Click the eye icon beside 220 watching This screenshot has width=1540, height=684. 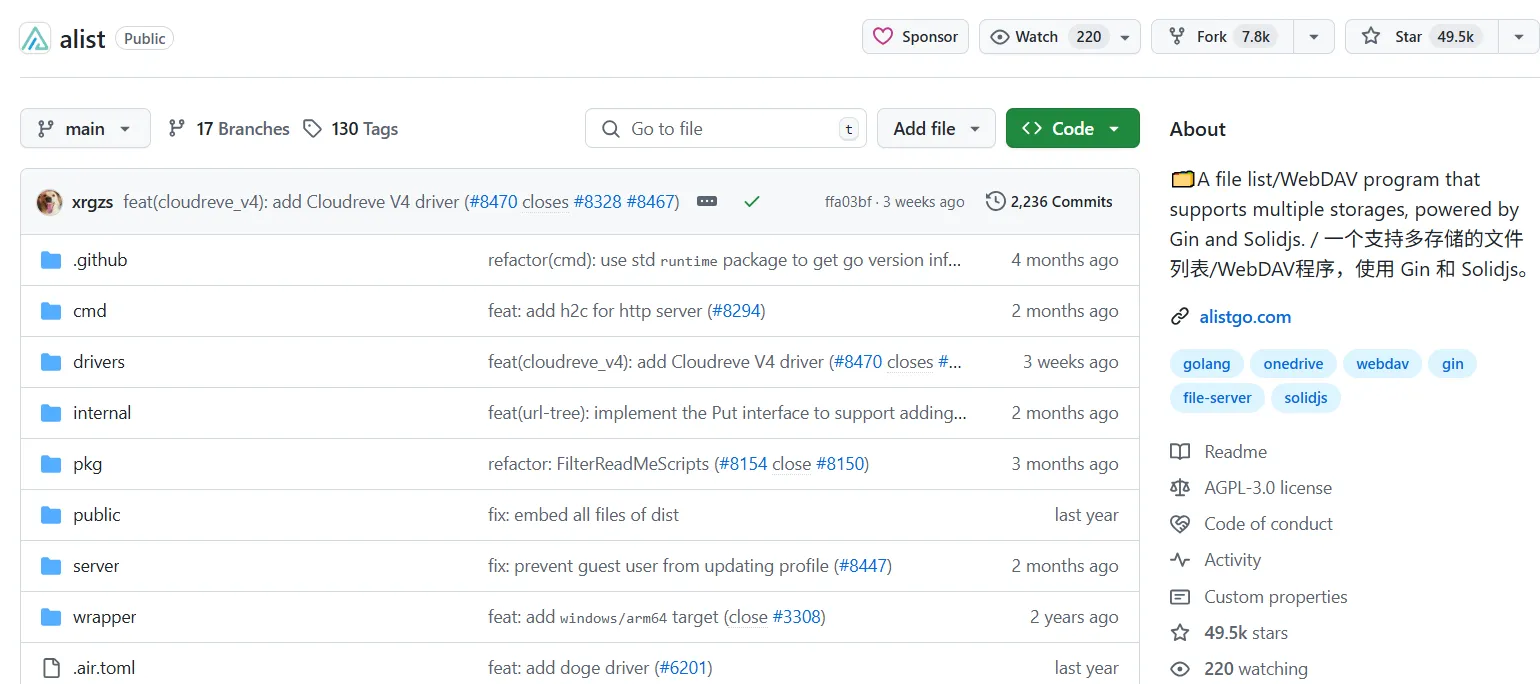pos(1180,669)
